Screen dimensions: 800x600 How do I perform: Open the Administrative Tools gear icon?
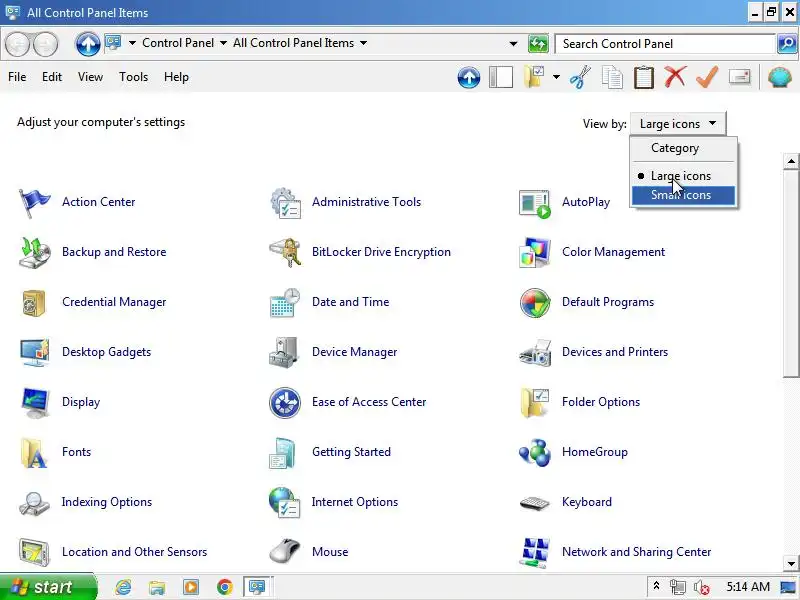coord(285,203)
